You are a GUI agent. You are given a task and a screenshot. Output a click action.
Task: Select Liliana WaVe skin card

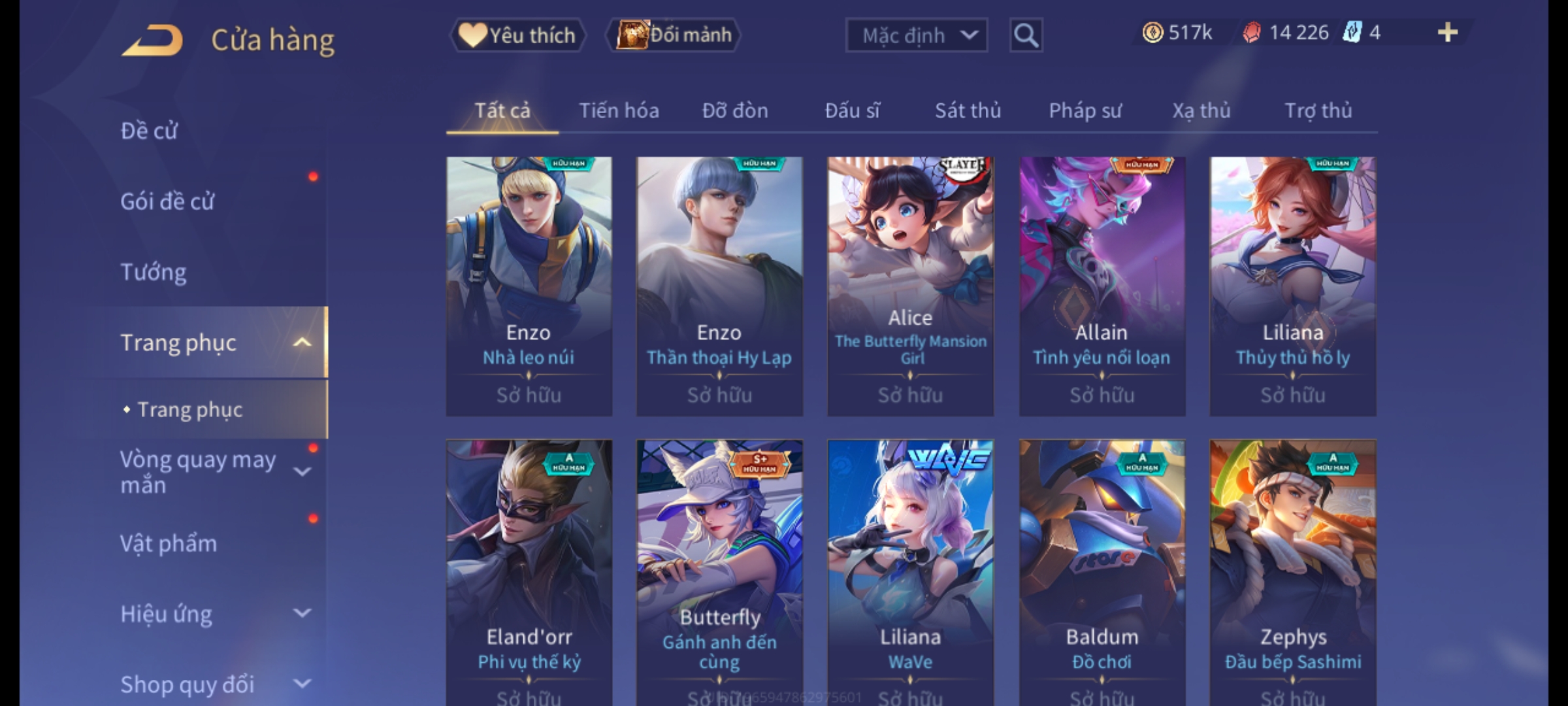[910, 573]
